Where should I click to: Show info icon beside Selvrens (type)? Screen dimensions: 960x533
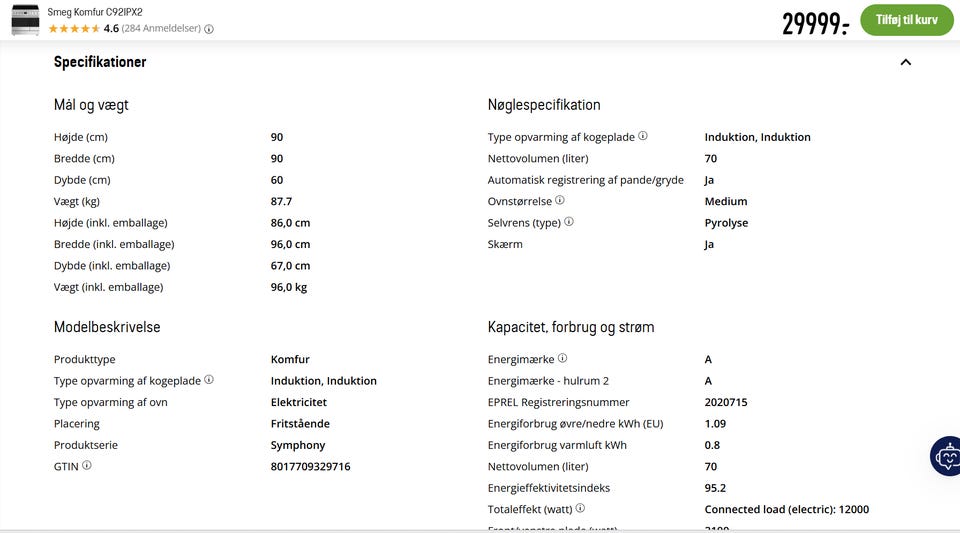pyautogui.click(x=569, y=222)
